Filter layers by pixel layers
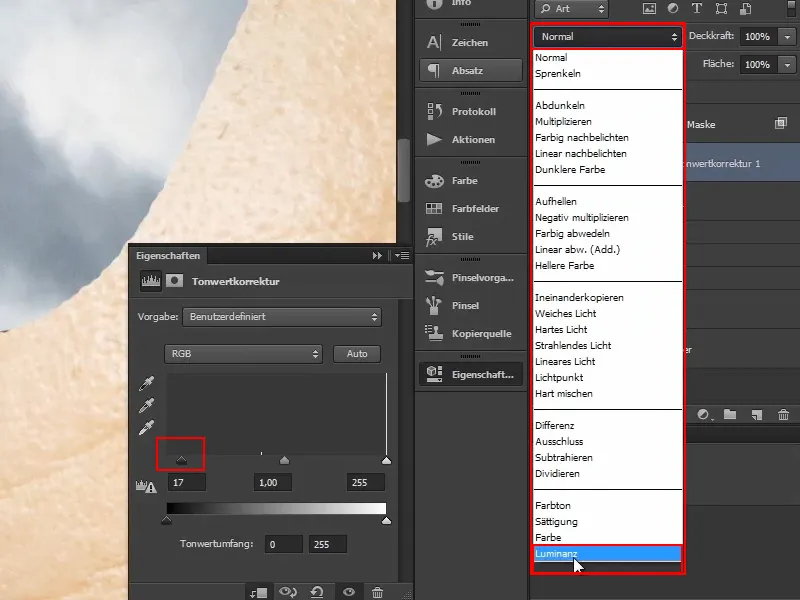The image size is (800, 600). coord(649,8)
